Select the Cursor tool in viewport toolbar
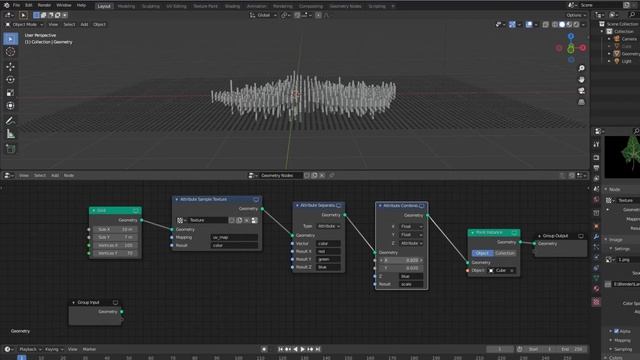 coord(11,52)
